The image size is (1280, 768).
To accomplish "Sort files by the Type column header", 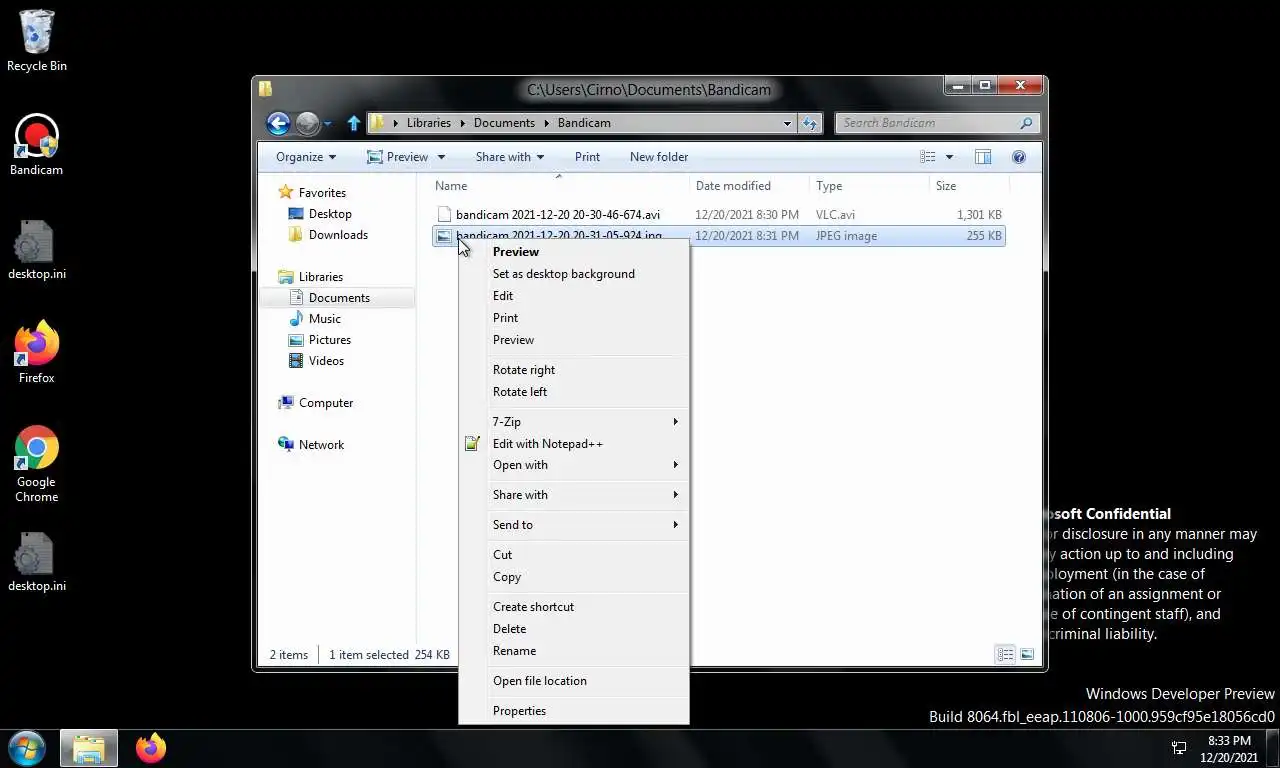I will pyautogui.click(x=869, y=186).
